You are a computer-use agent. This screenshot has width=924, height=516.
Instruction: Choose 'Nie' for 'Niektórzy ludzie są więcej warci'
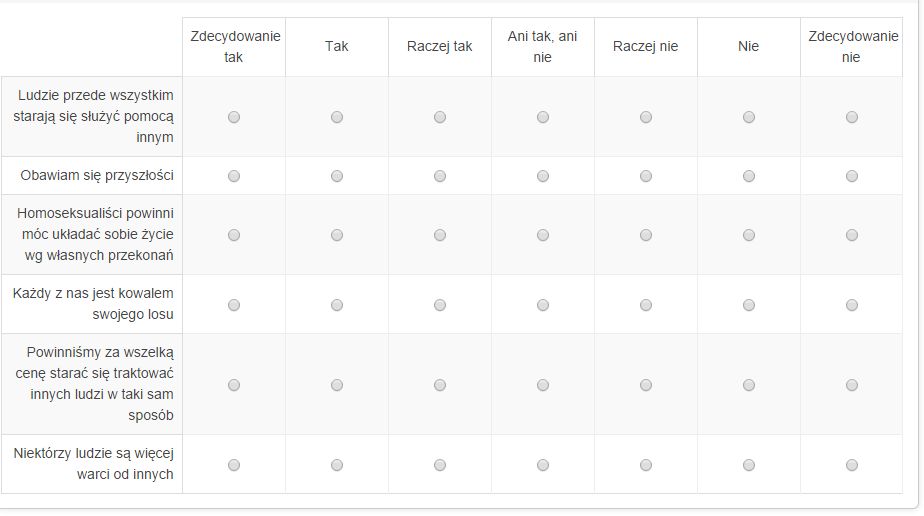click(749, 465)
